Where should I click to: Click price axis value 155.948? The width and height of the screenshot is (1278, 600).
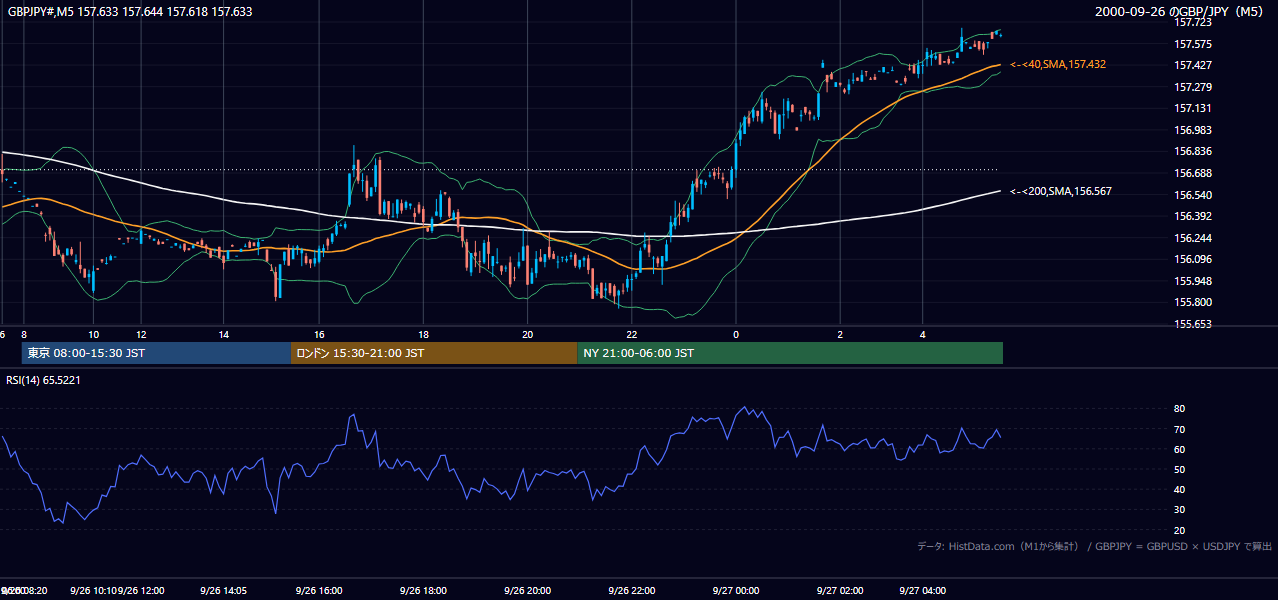point(1193,281)
